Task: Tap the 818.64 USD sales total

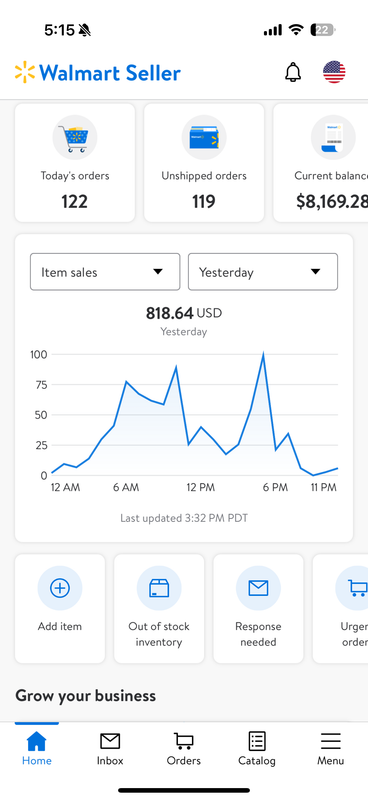Action: point(184,313)
